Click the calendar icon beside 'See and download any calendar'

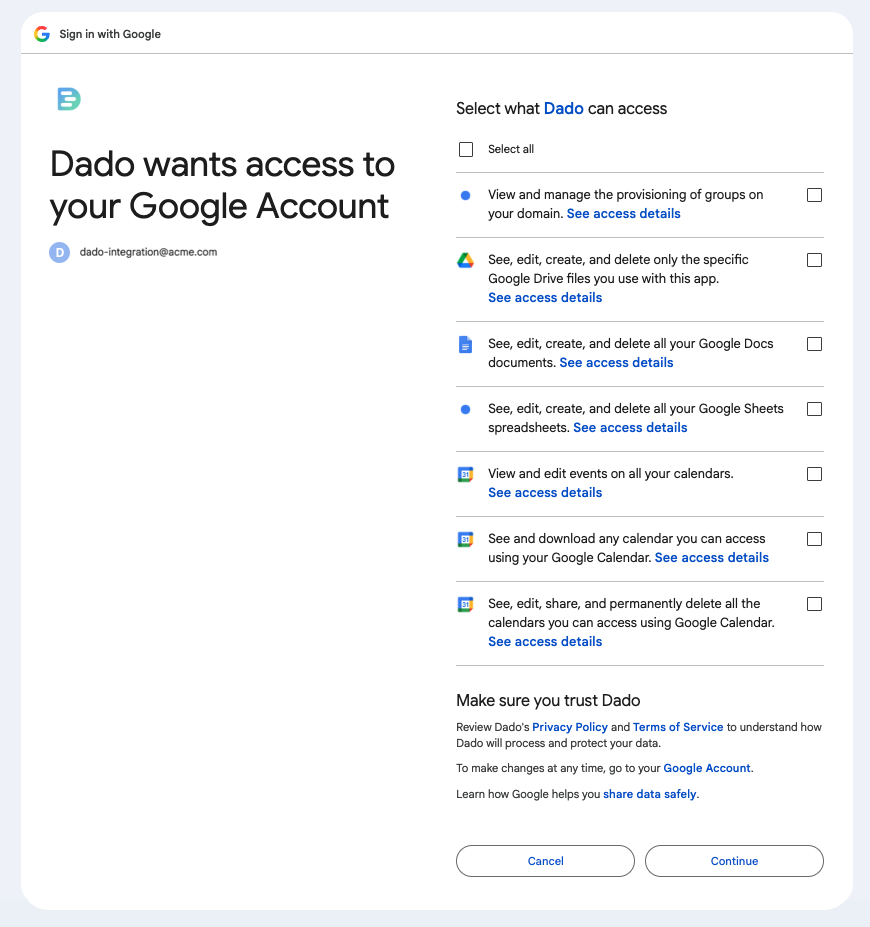pos(466,539)
